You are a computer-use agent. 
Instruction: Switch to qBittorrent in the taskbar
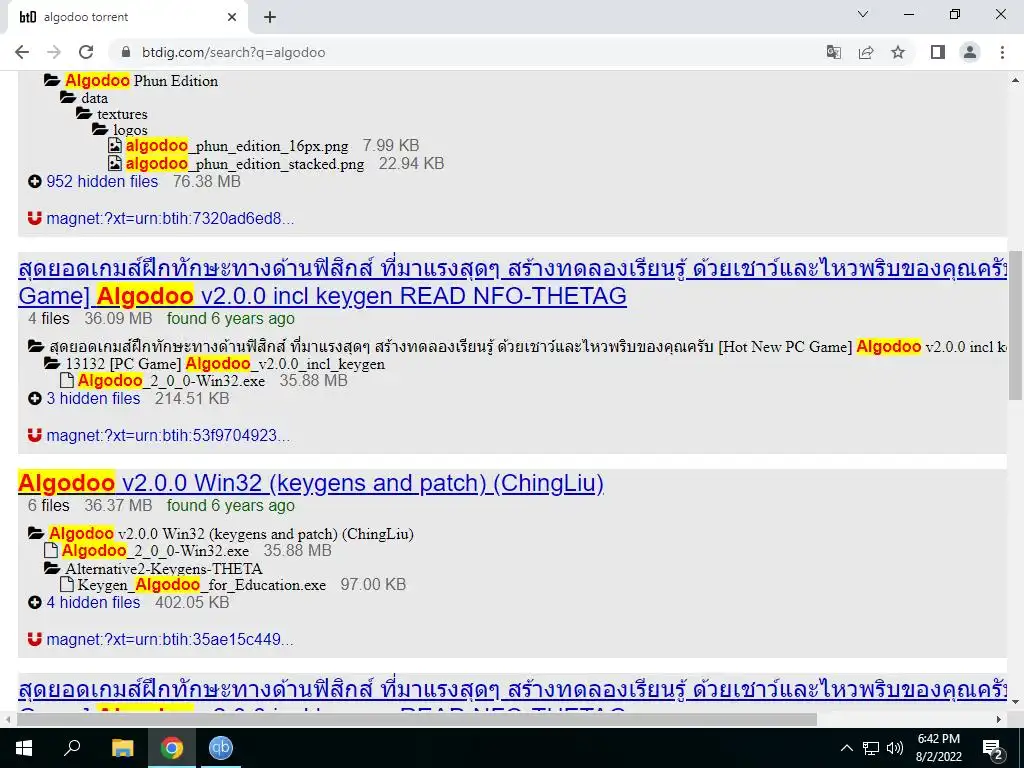[x=220, y=748]
